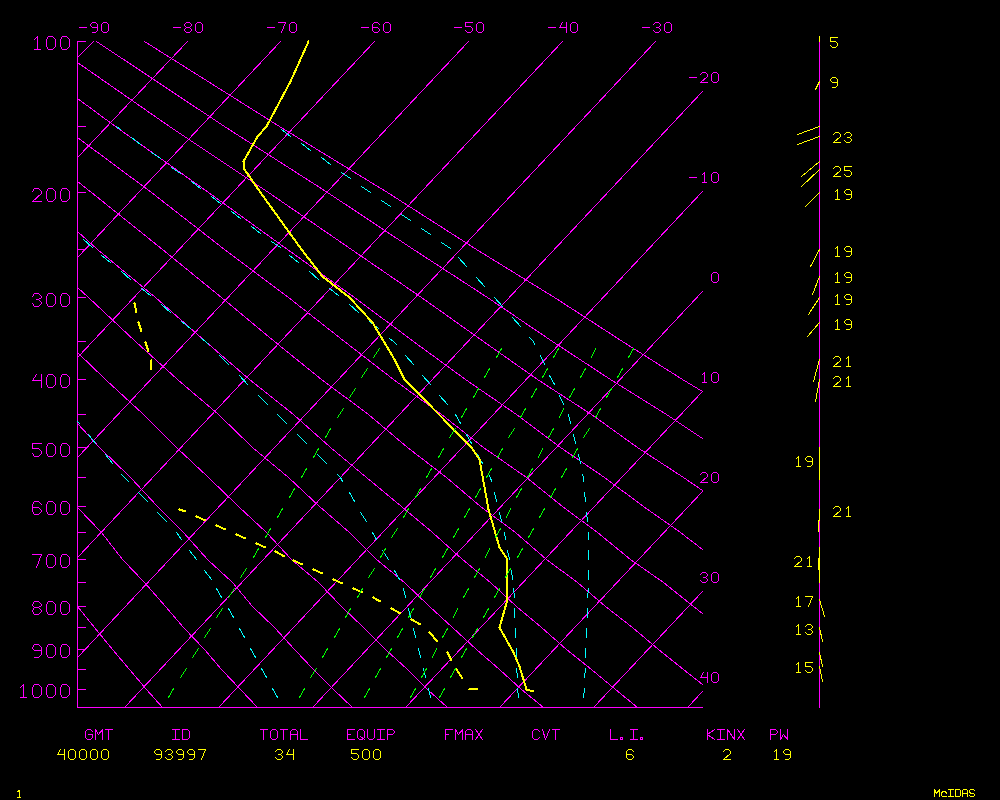The height and width of the screenshot is (800, 1000).
Task: Click the CVT label
Action: pyautogui.click(x=545, y=735)
